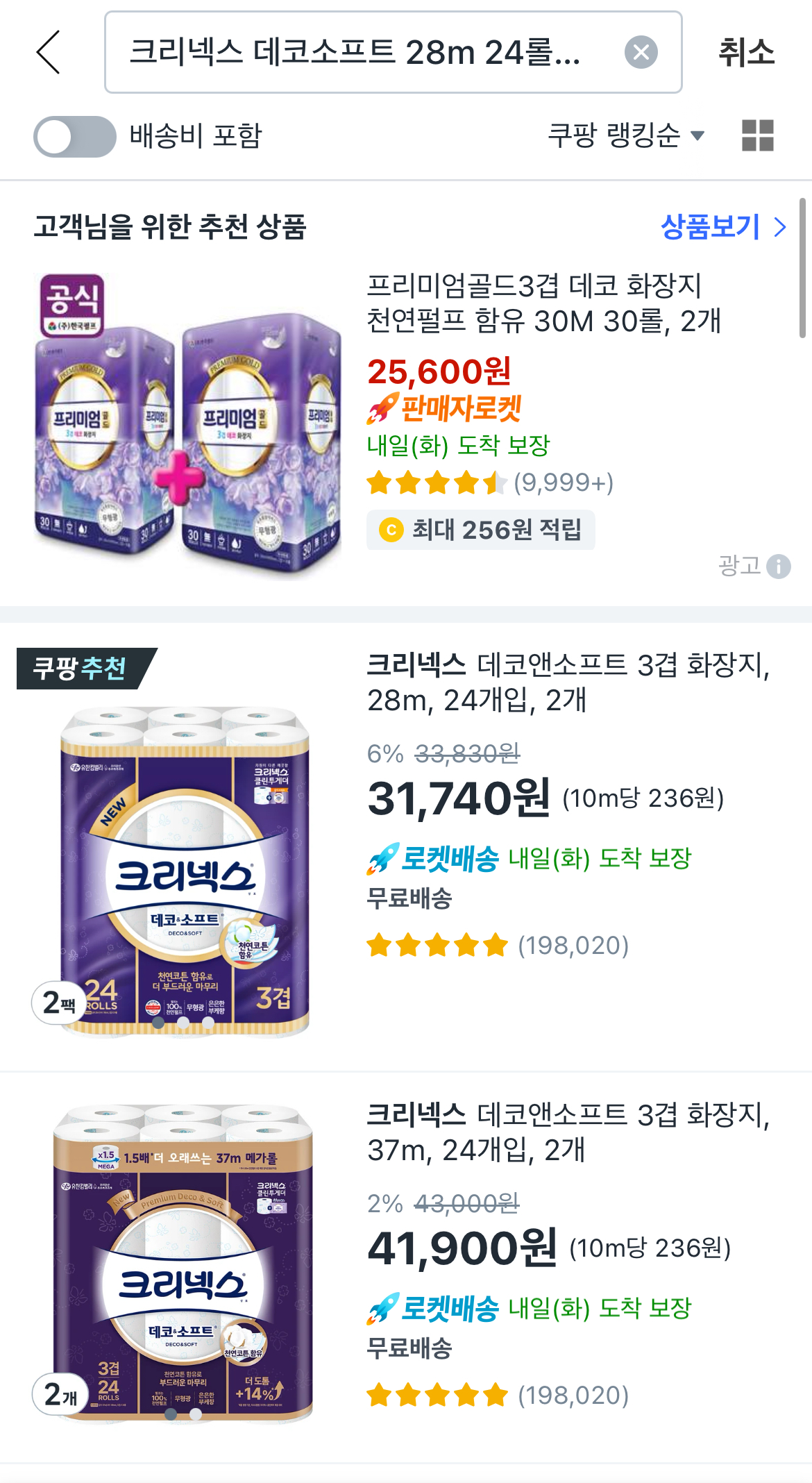812x1483 pixels.
Task: Clear the search field with X icon
Action: point(641,52)
